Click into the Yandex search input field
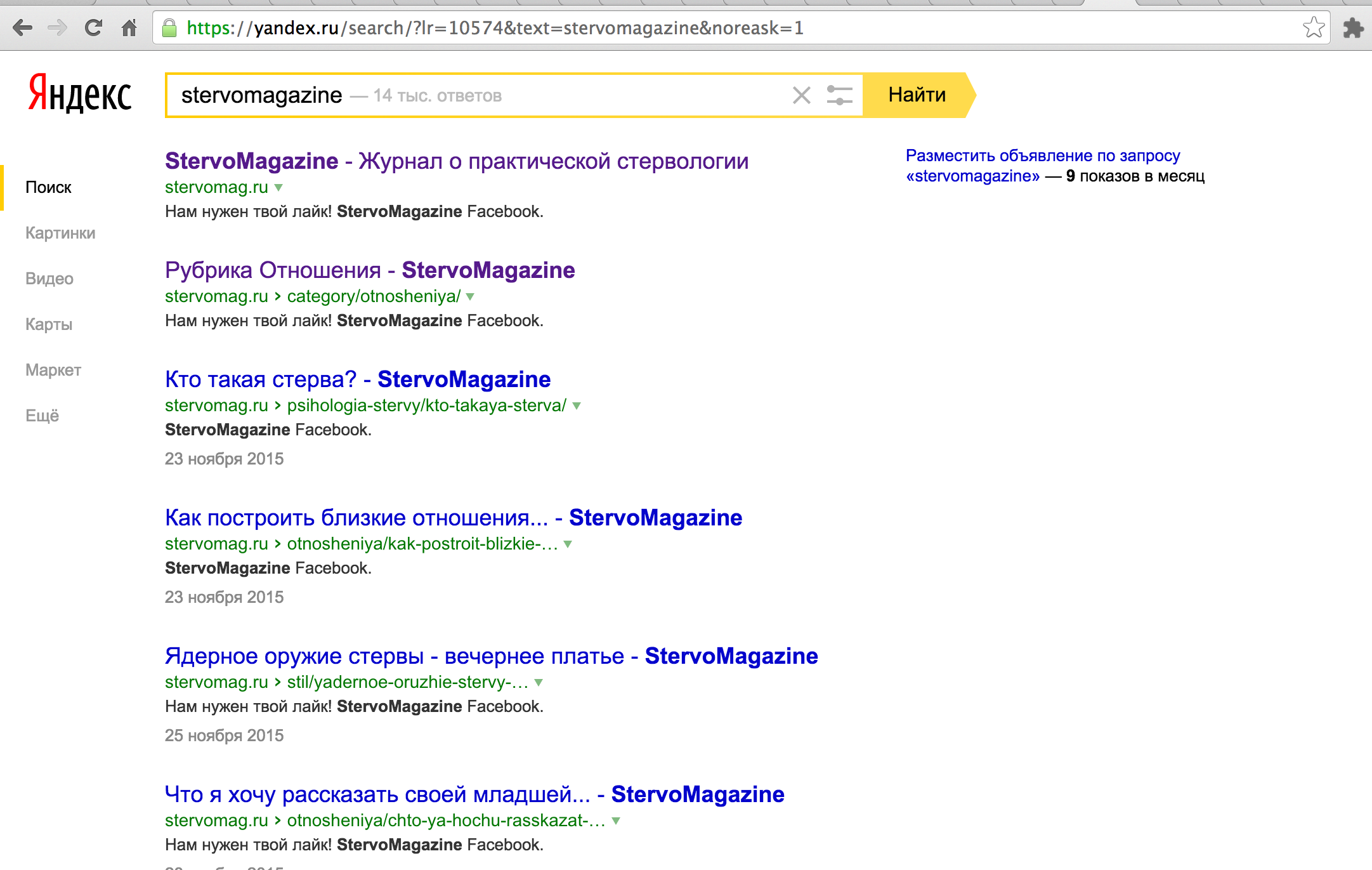Image resolution: width=1372 pixels, height=870 pixels. coord(571,96)
